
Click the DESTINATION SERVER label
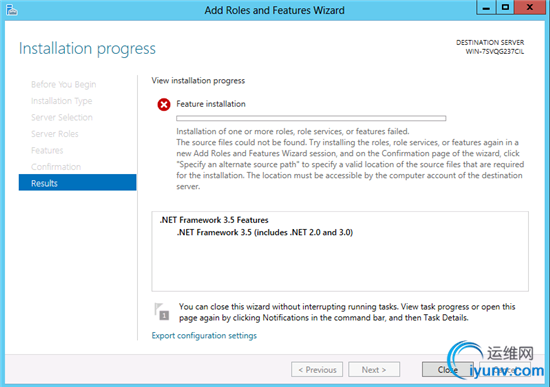(490, 42)
